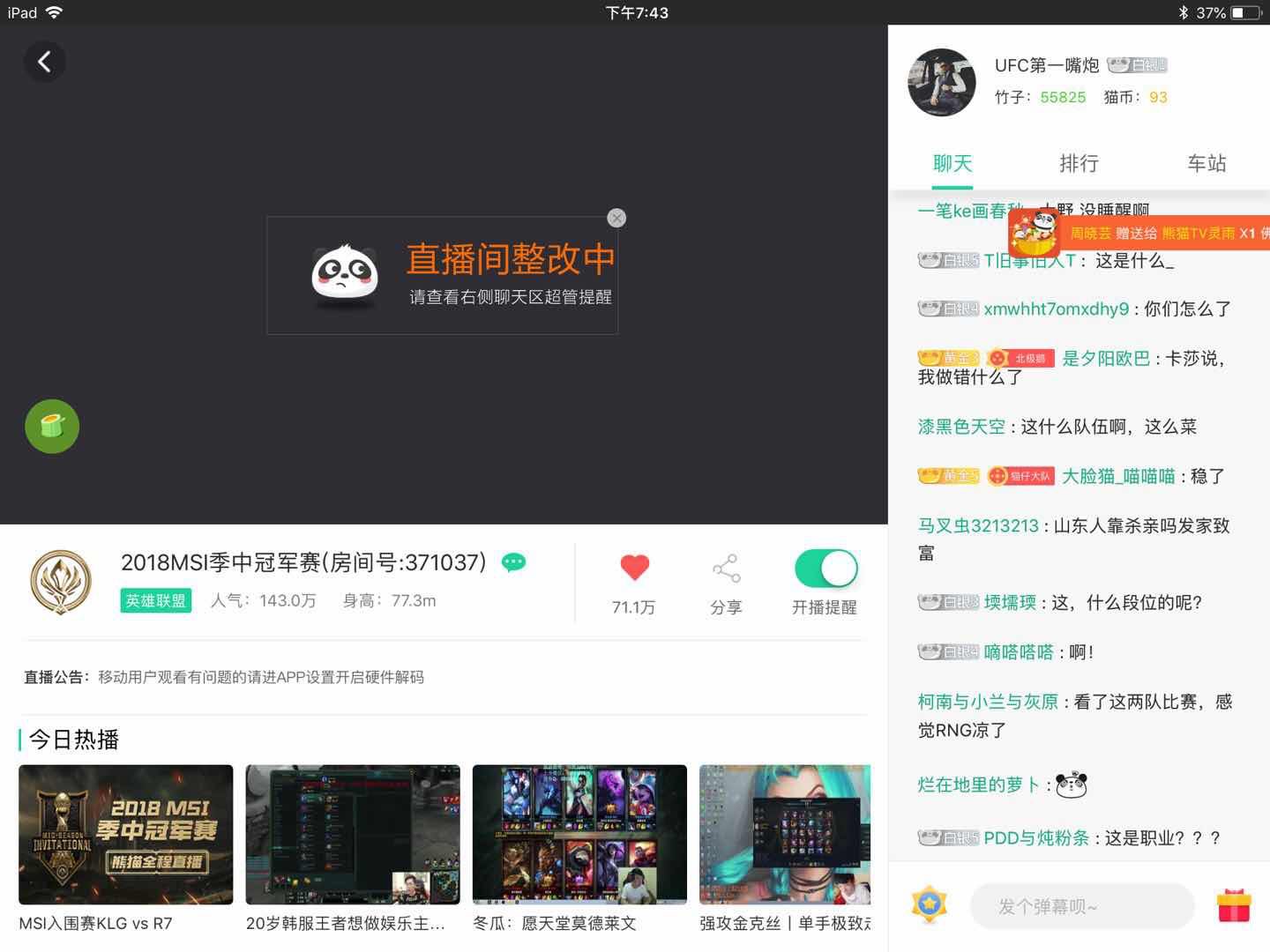Tap the 身高: 77.3m text

(389, 600)
